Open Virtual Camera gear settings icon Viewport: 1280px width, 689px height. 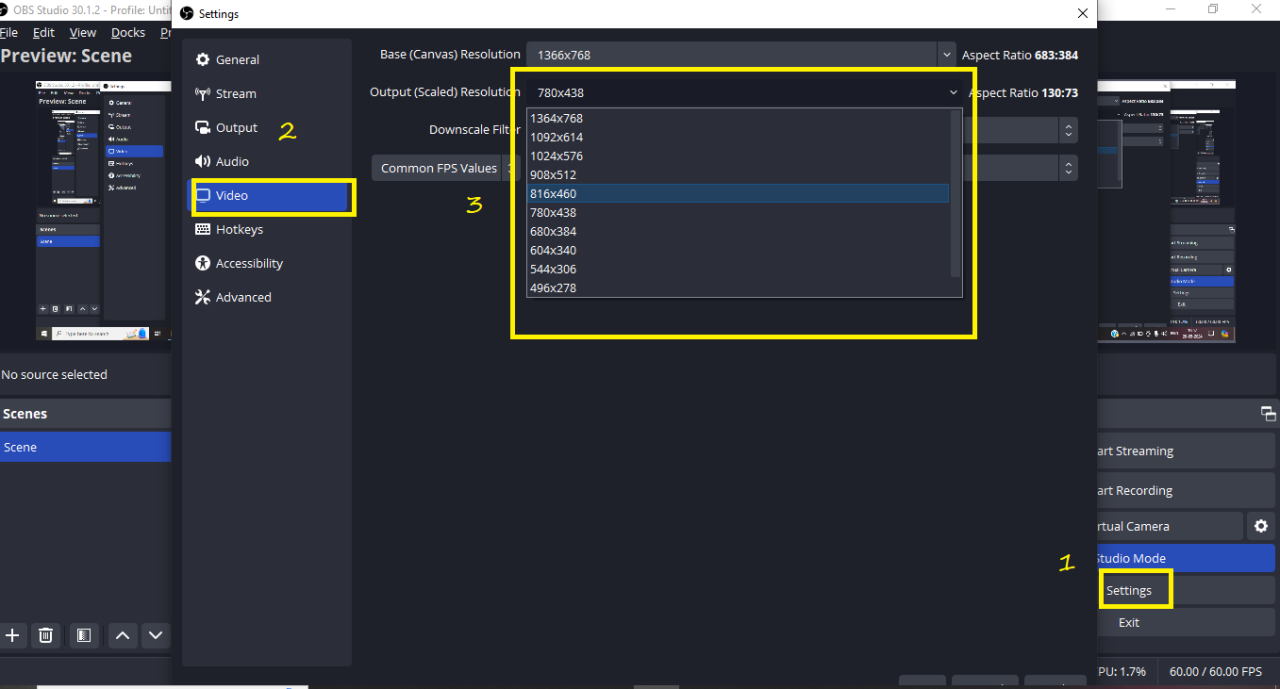click(1261, 526)
